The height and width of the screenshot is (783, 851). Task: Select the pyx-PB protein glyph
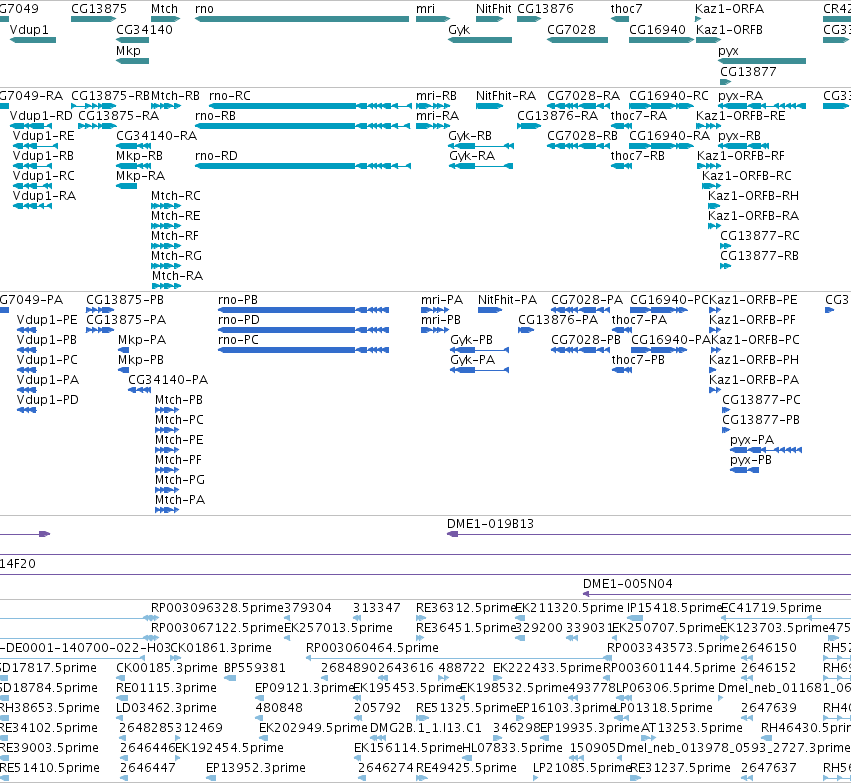click(744, 470)
